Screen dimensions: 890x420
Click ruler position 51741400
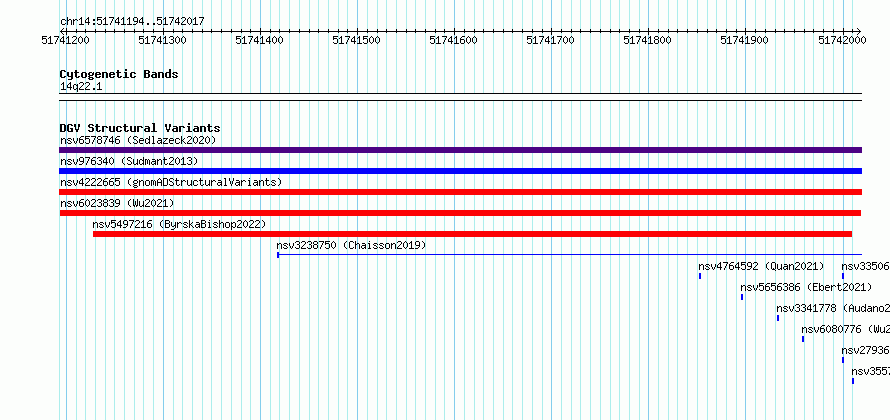point(260,40)
